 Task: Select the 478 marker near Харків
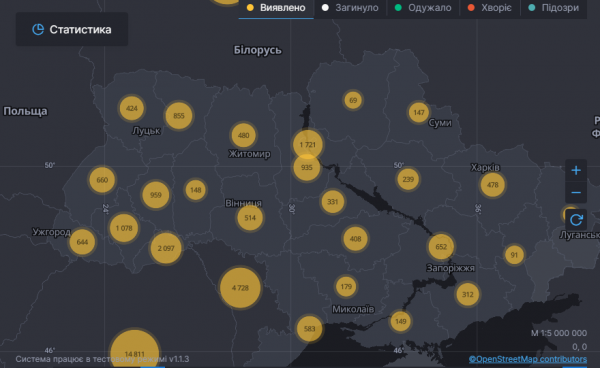[x=492, y=185]
